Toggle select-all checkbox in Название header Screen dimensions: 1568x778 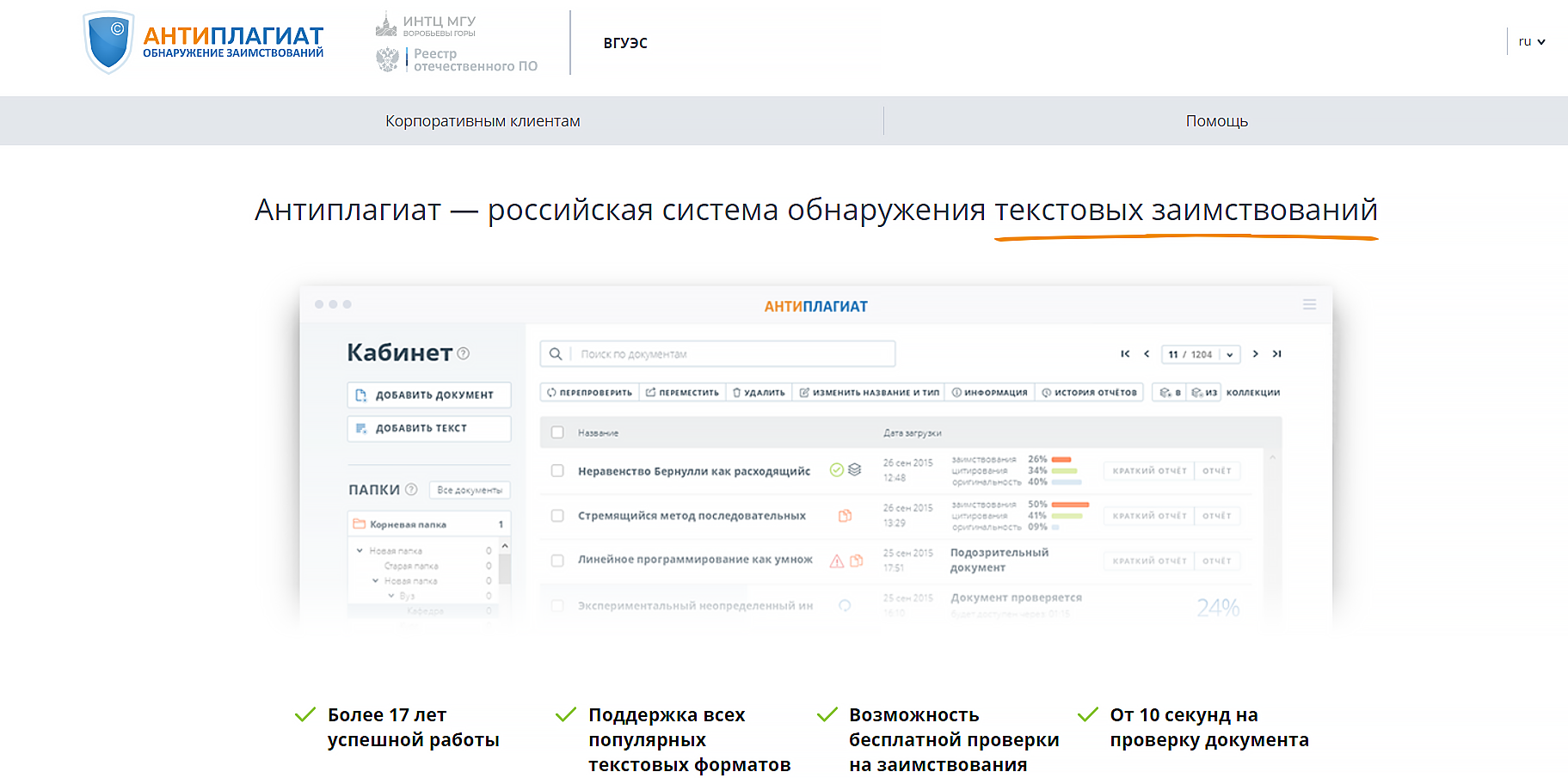click(x=557, y=432)
